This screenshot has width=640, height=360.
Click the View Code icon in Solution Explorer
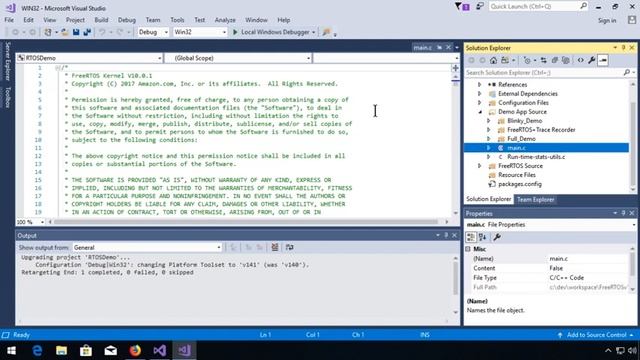pos(580,60)
